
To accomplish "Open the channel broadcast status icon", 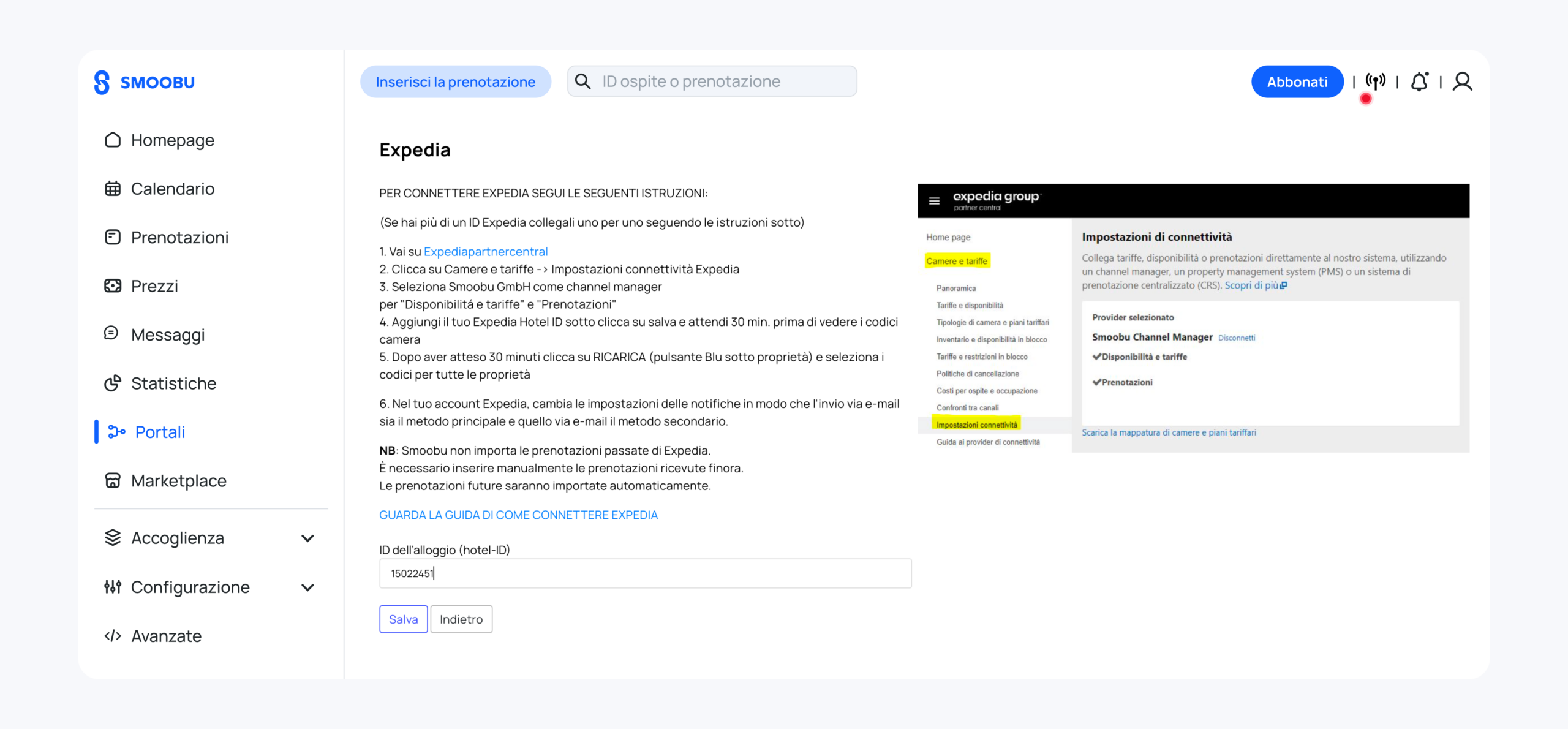I will point(1376,81).
